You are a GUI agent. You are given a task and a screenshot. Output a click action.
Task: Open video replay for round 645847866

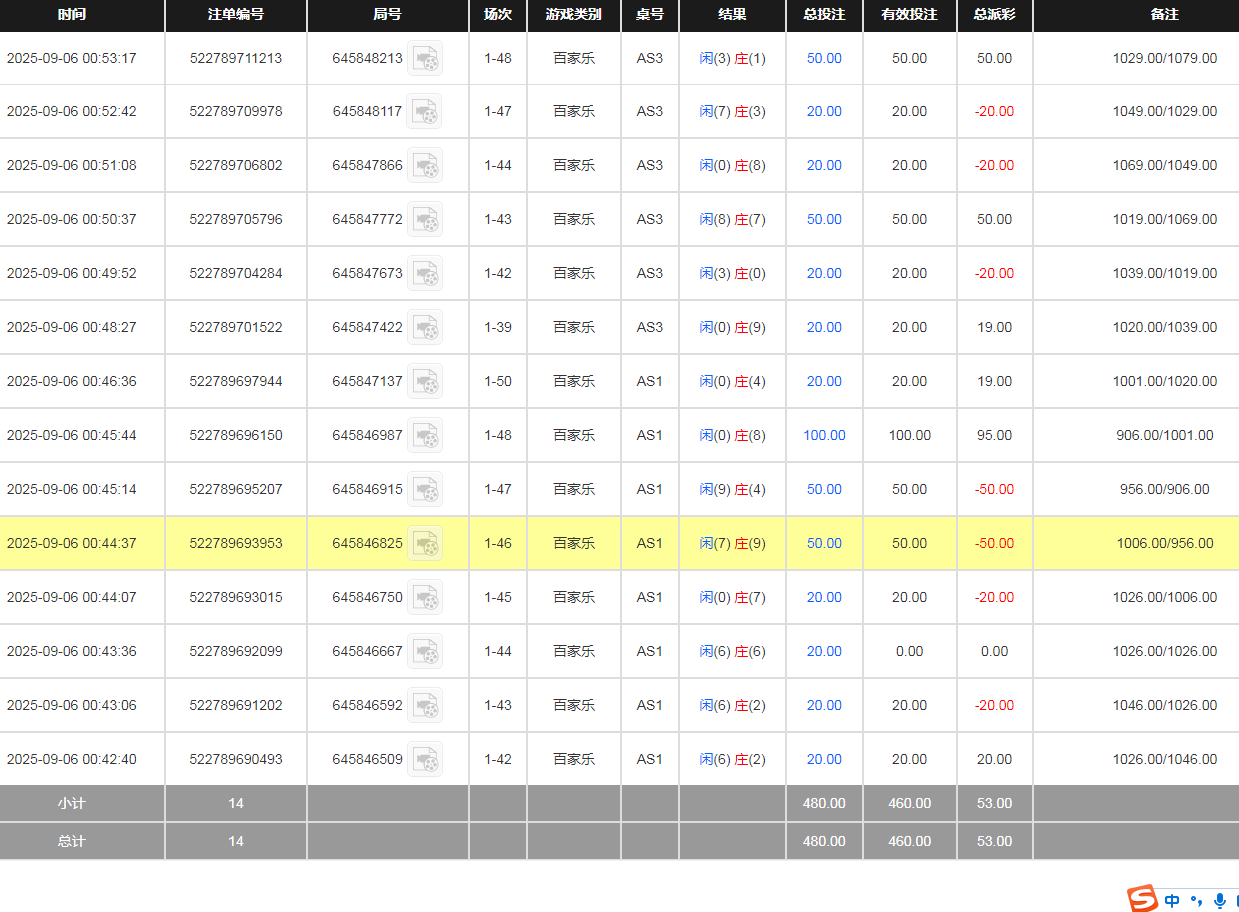[425, 166]
